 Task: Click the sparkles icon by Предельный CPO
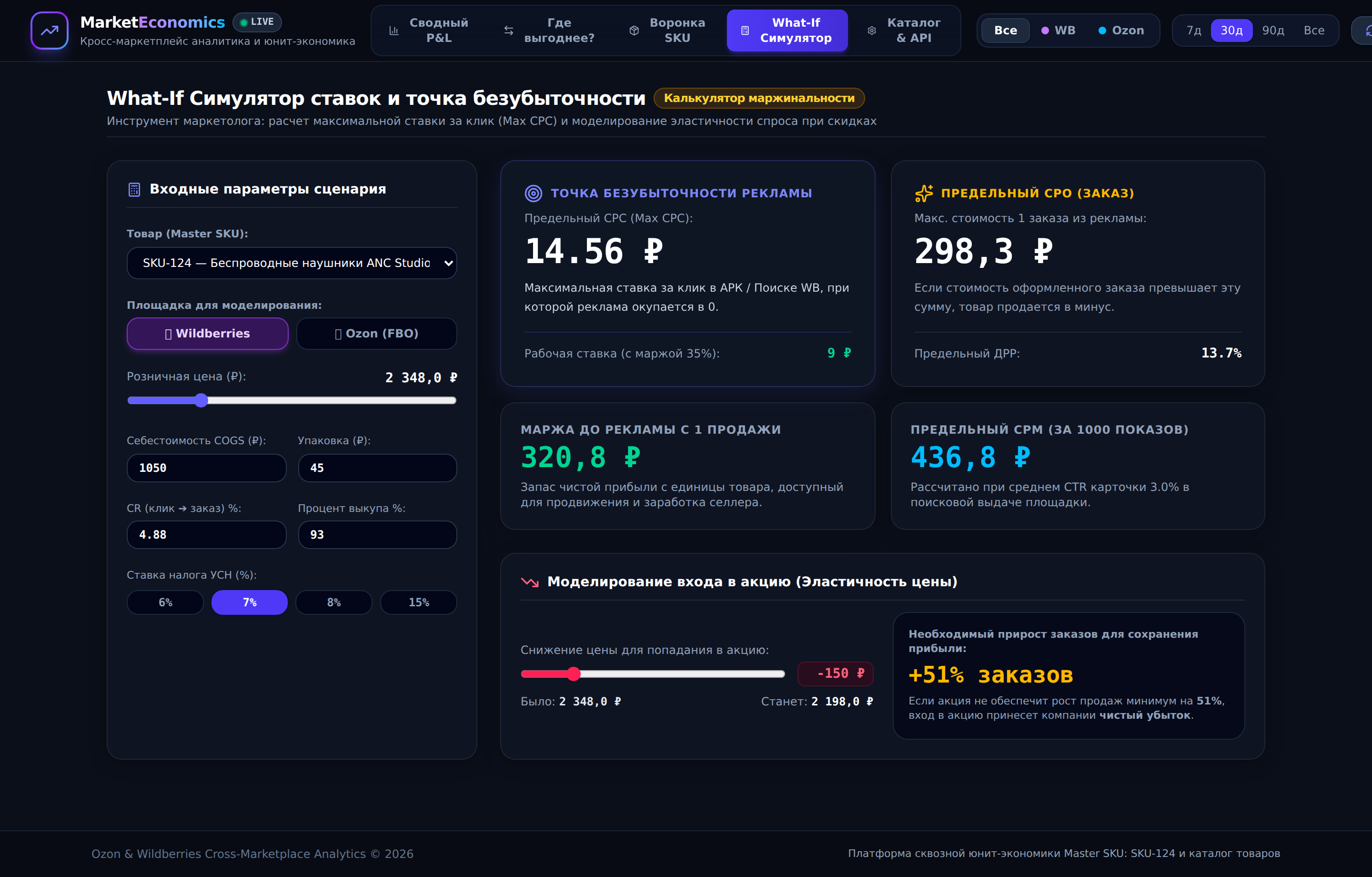pos(924,194)
